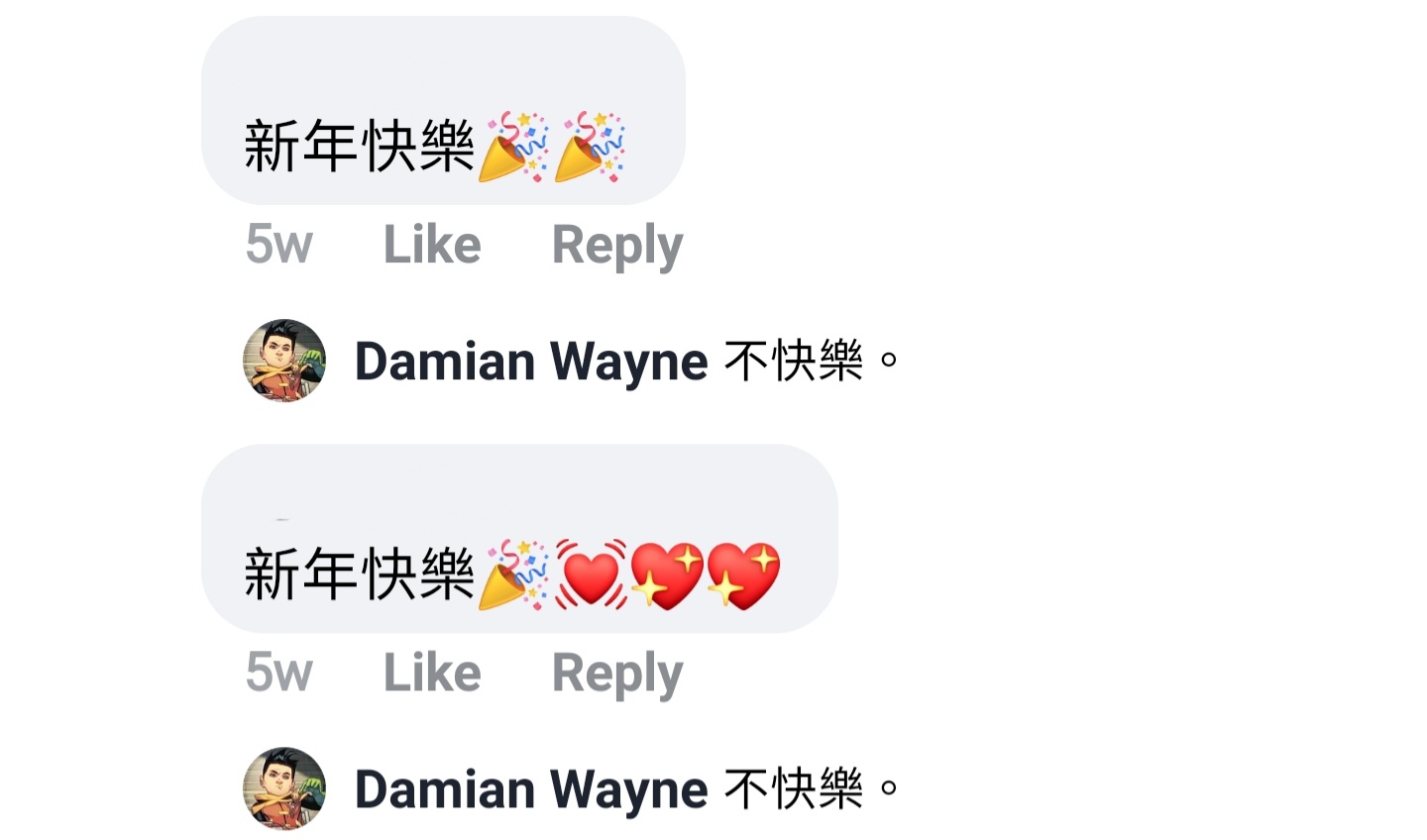
Task: Open the 不快樂 reply under the party-popper-only comment
Action: pyautogui.click(x=811, y=361)
